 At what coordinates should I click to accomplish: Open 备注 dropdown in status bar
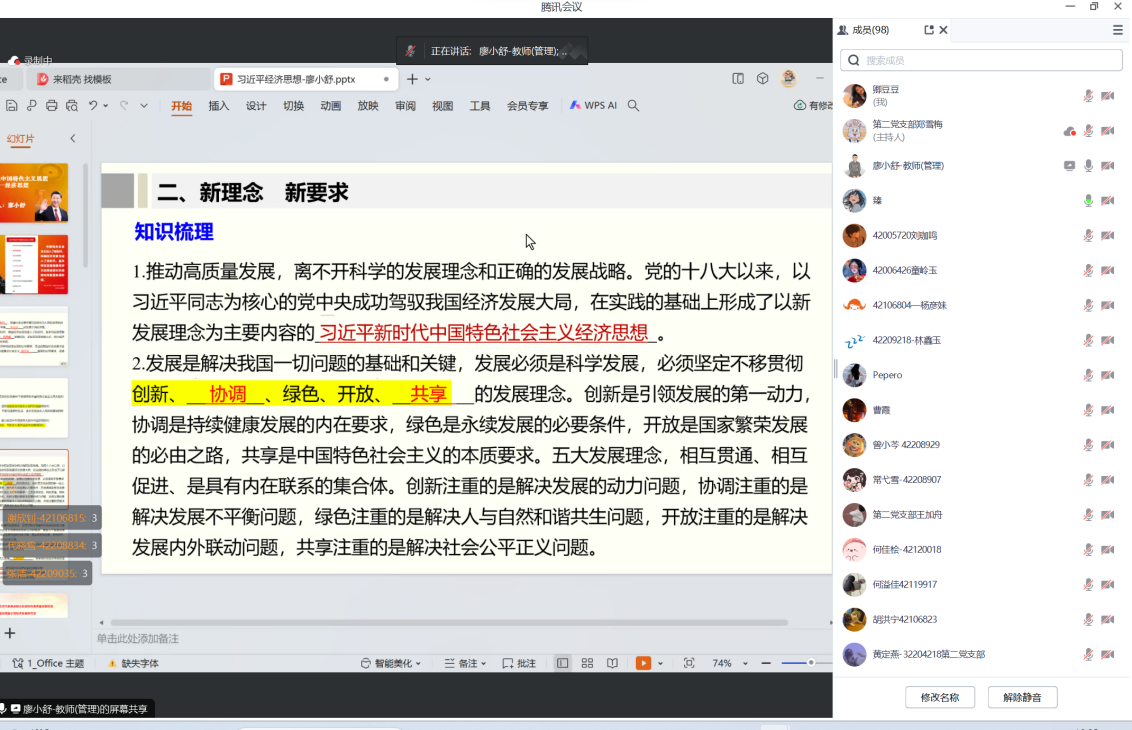(x=466, y=663)
